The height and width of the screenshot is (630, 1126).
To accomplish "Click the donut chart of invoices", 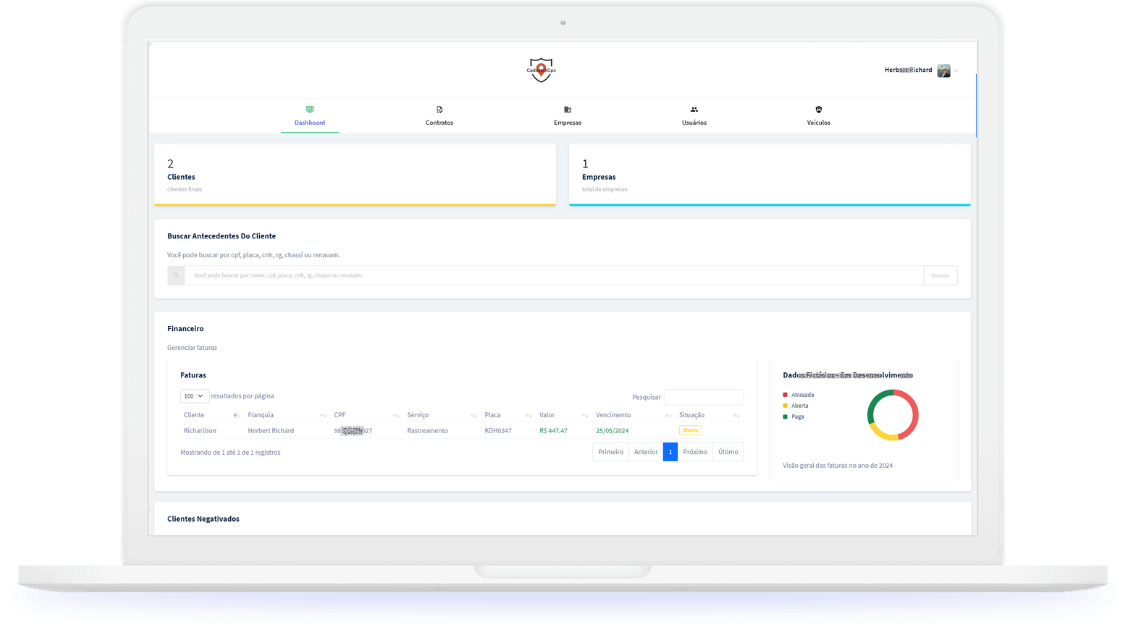I will (x=892, y=414).
